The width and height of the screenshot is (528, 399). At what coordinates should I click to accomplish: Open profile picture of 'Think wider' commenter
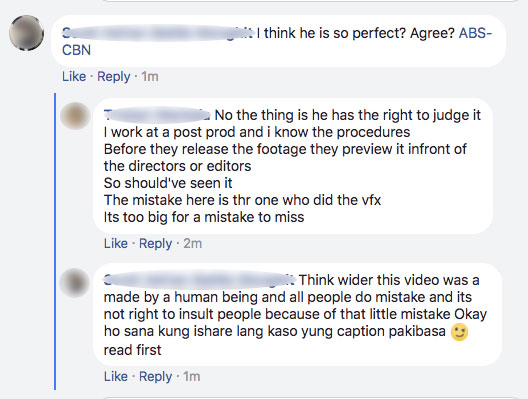pyautogui.click(x=75, y=283)
